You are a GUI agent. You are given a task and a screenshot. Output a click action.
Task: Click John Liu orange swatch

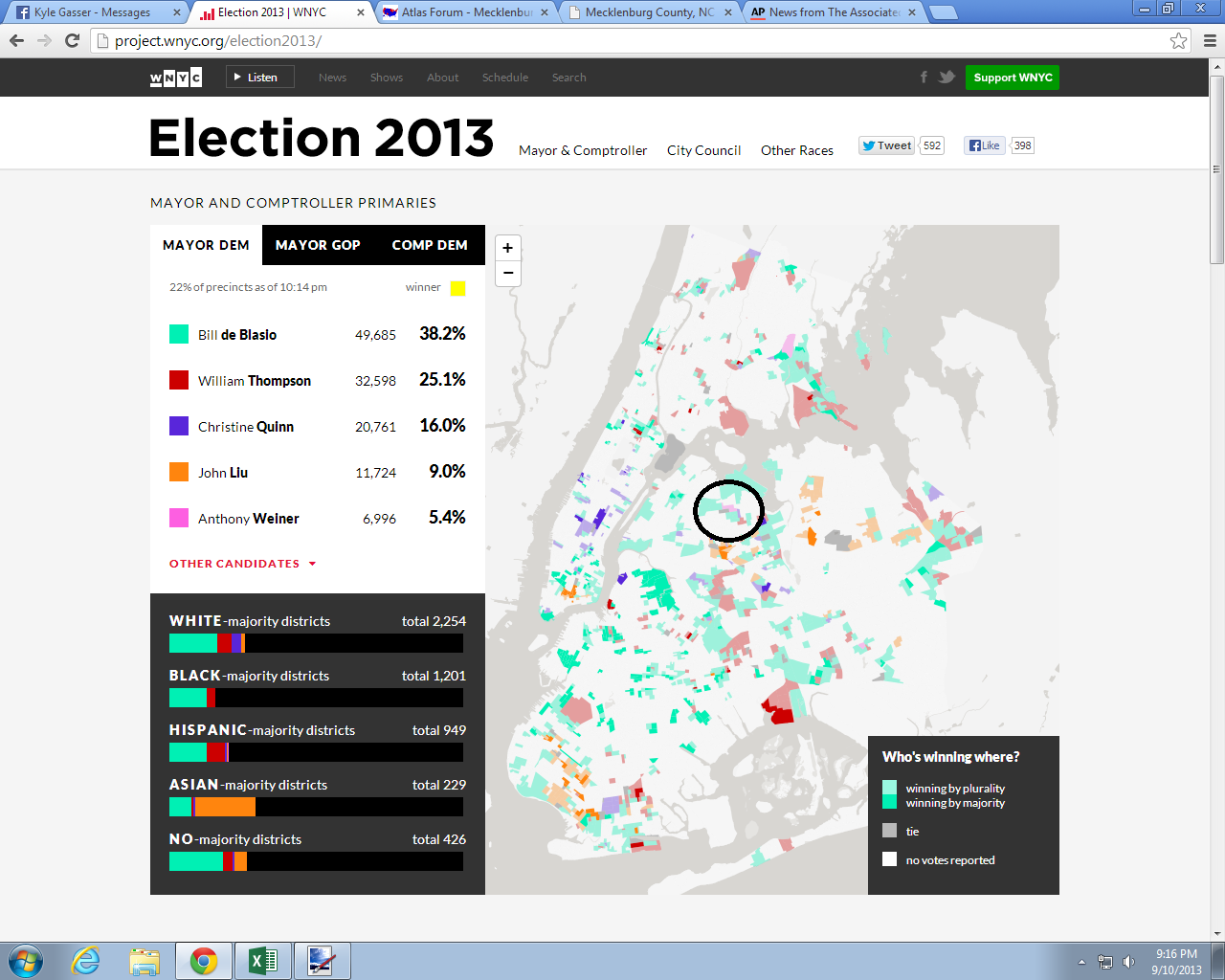pyautogui.click(x=179, y=472)
